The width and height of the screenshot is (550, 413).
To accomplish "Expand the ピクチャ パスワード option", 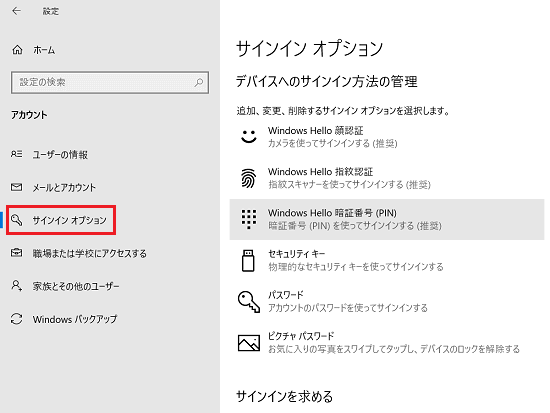I will 387,343.
